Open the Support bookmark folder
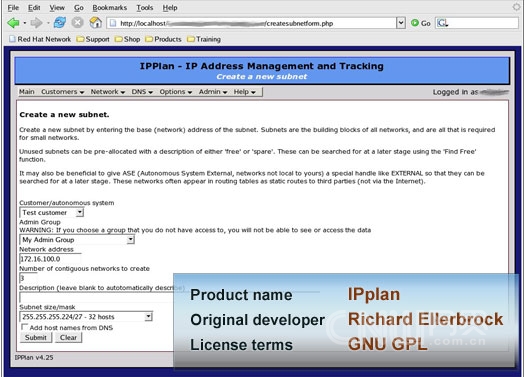This screenshot has height=377, width=525. (93, 39)
